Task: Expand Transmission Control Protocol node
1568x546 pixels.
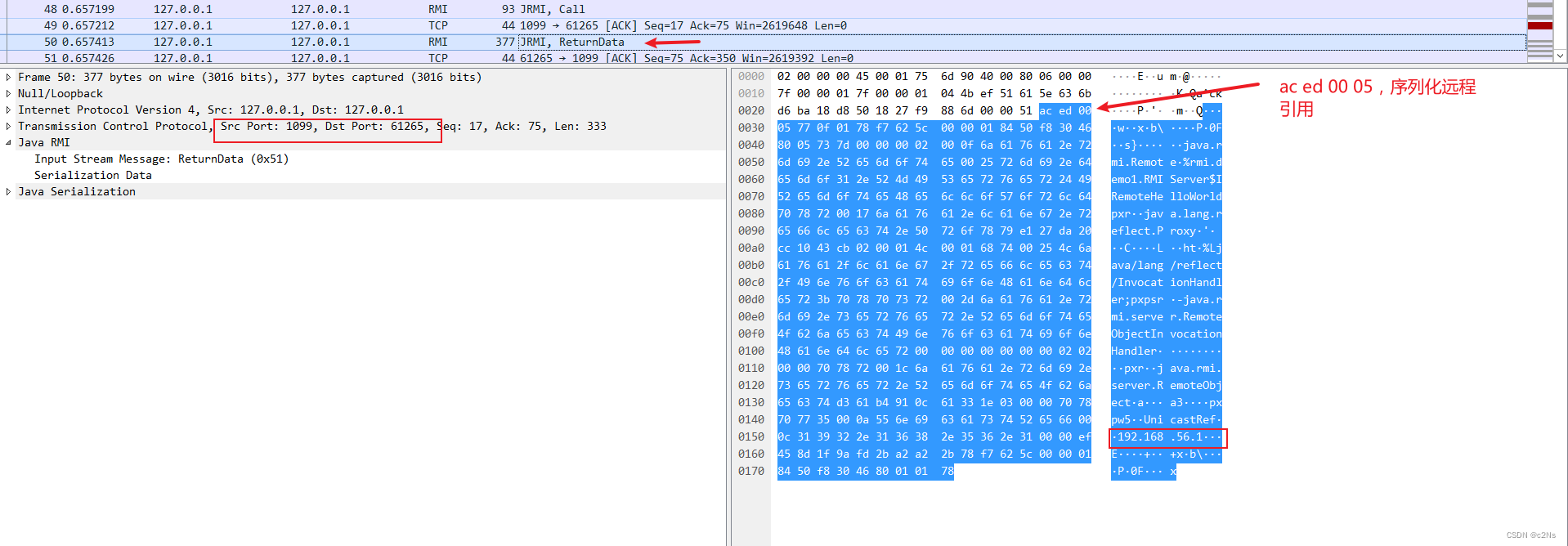Action: [8, 126]
